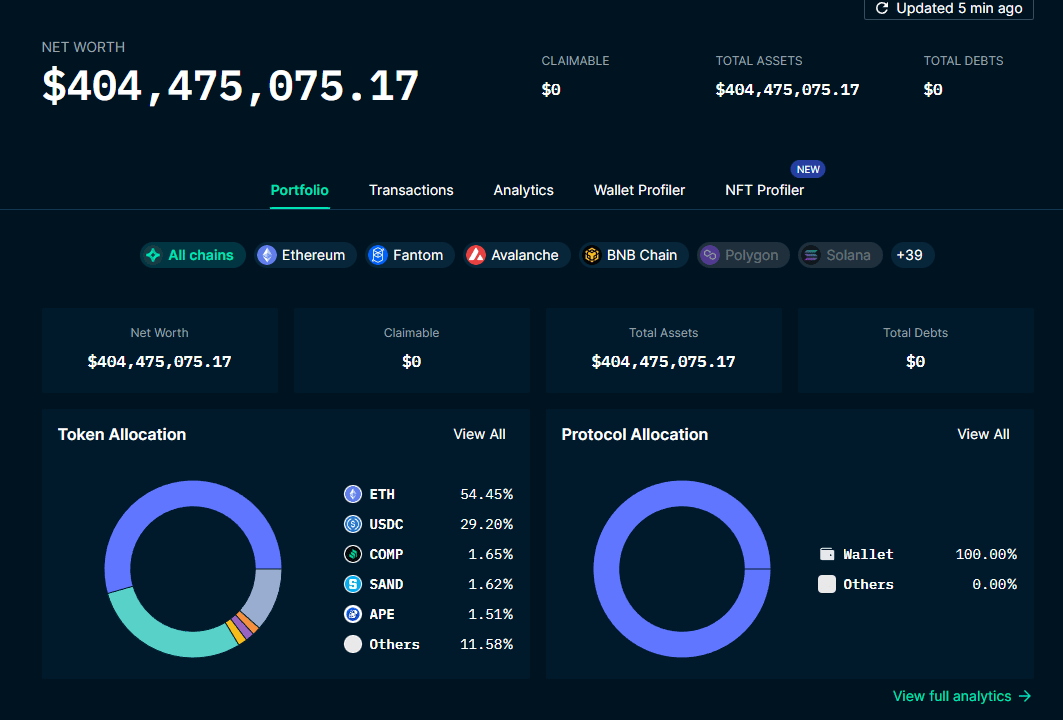Click the Others circle icon in Token Allocation
1063x720 pixels.
point(353,644)
